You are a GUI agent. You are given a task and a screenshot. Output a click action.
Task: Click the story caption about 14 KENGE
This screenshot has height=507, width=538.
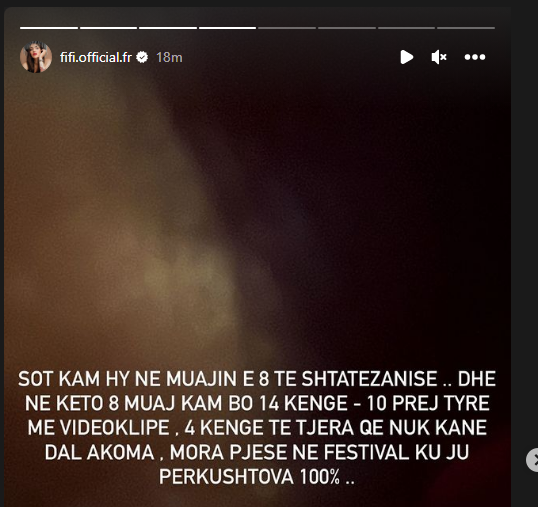point(257,428)
